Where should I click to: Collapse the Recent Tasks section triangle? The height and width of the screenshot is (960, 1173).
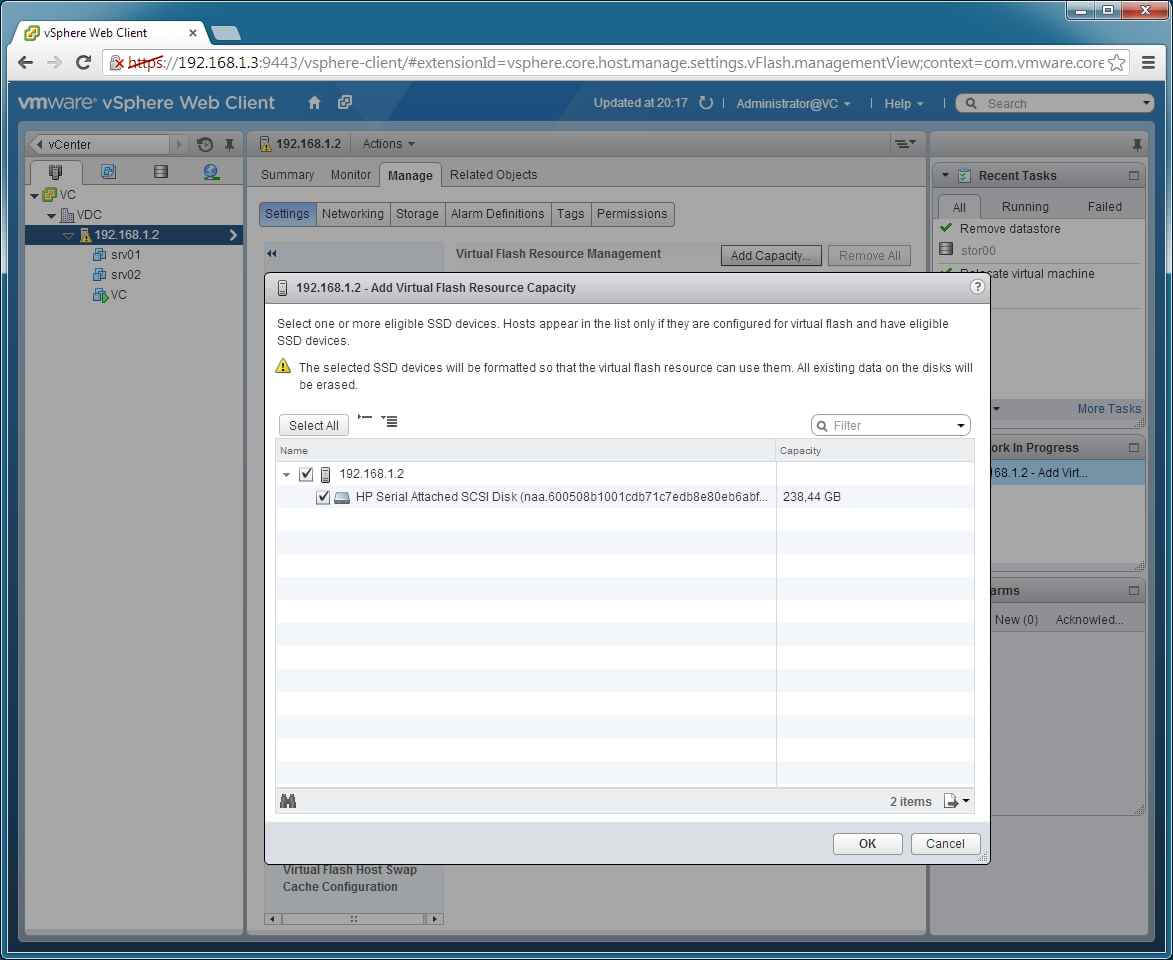(946, 175)
